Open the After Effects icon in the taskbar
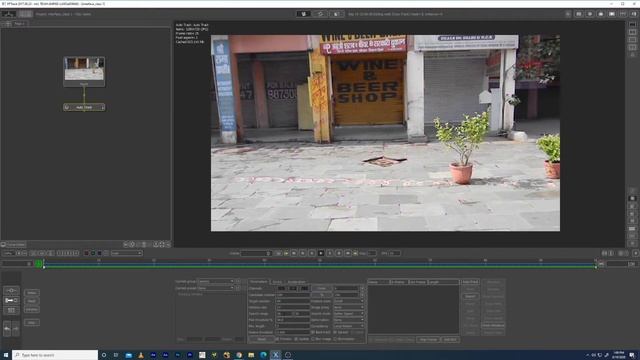 click(x=153, y=355)
